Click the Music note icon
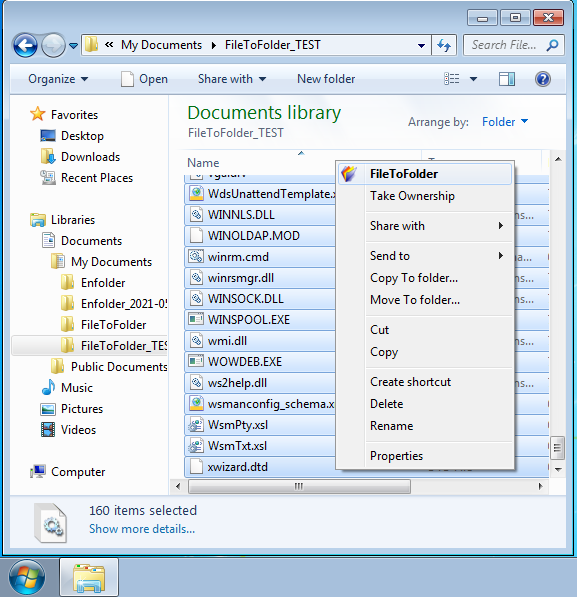This screenshot has height=597, width=577. click(48, 387)
